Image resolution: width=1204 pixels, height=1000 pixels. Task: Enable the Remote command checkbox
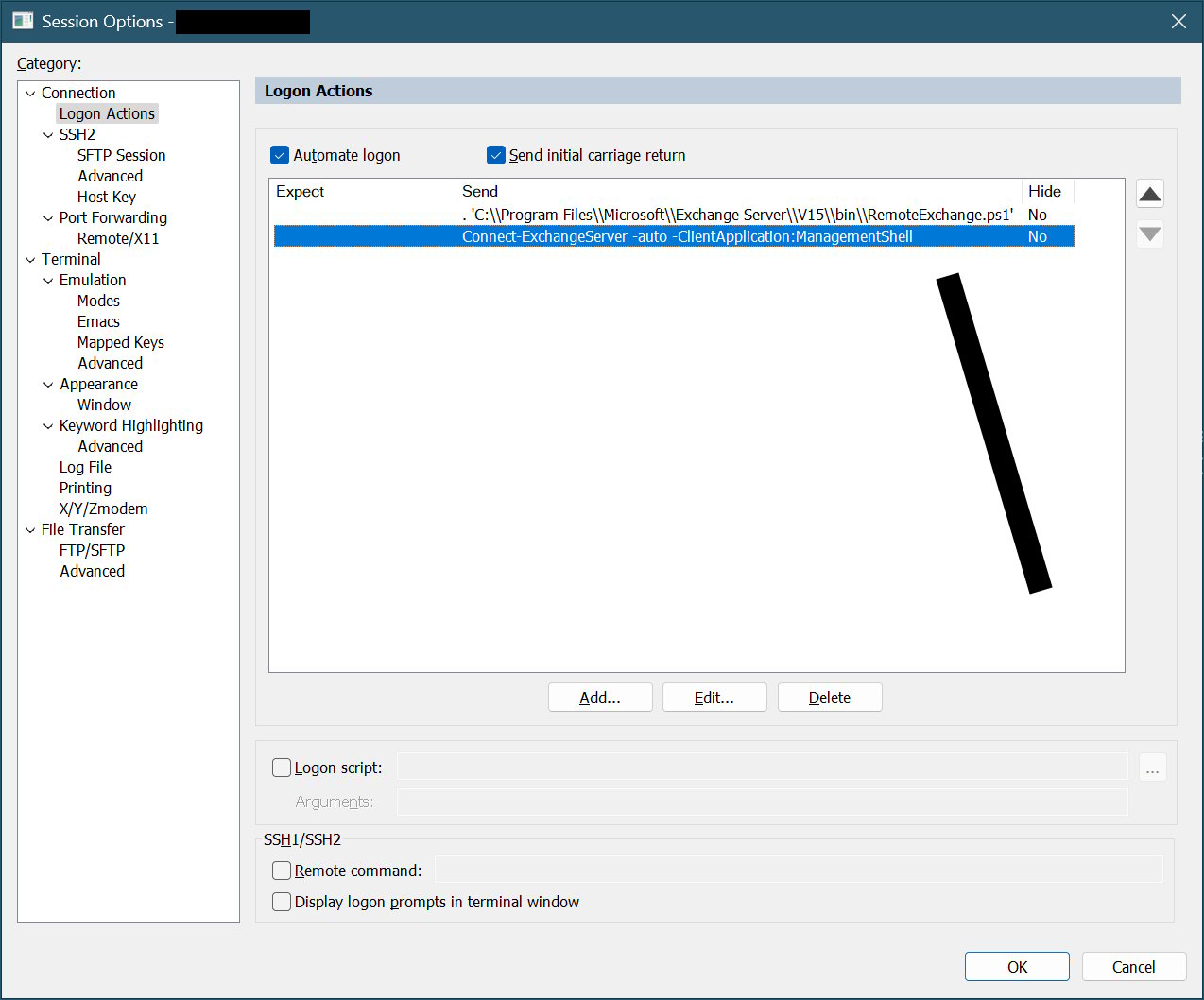tap(282, 871)
